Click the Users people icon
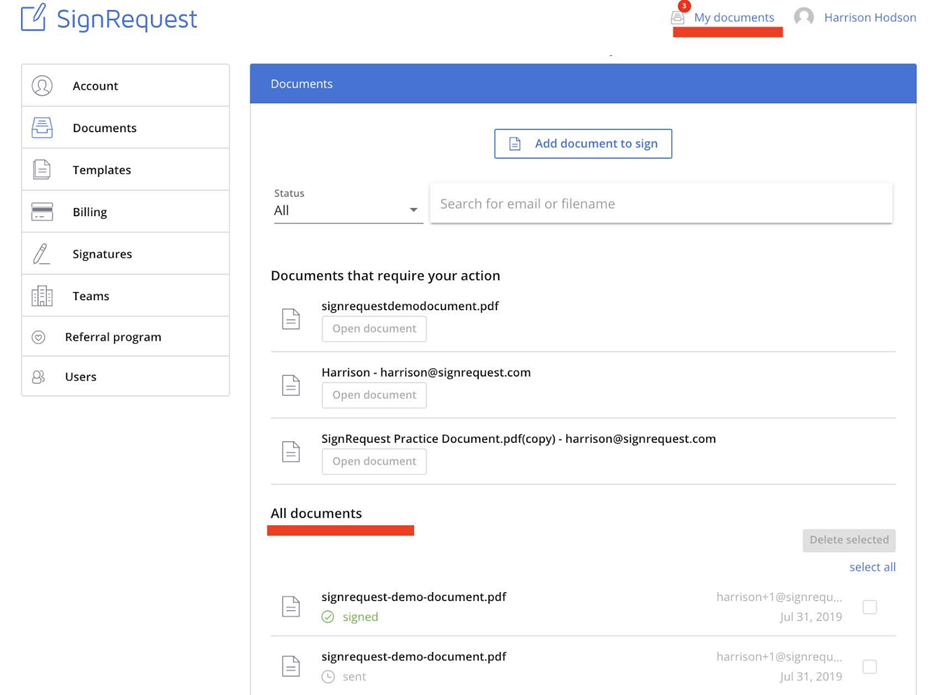The image size is (940, 695). click(39, 377)
